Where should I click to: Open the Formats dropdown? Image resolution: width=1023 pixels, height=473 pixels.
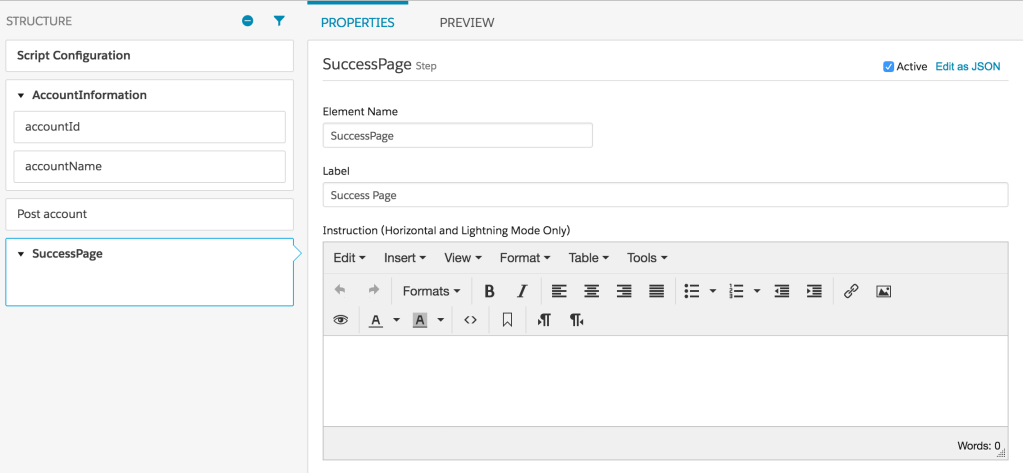click(431, 291)
